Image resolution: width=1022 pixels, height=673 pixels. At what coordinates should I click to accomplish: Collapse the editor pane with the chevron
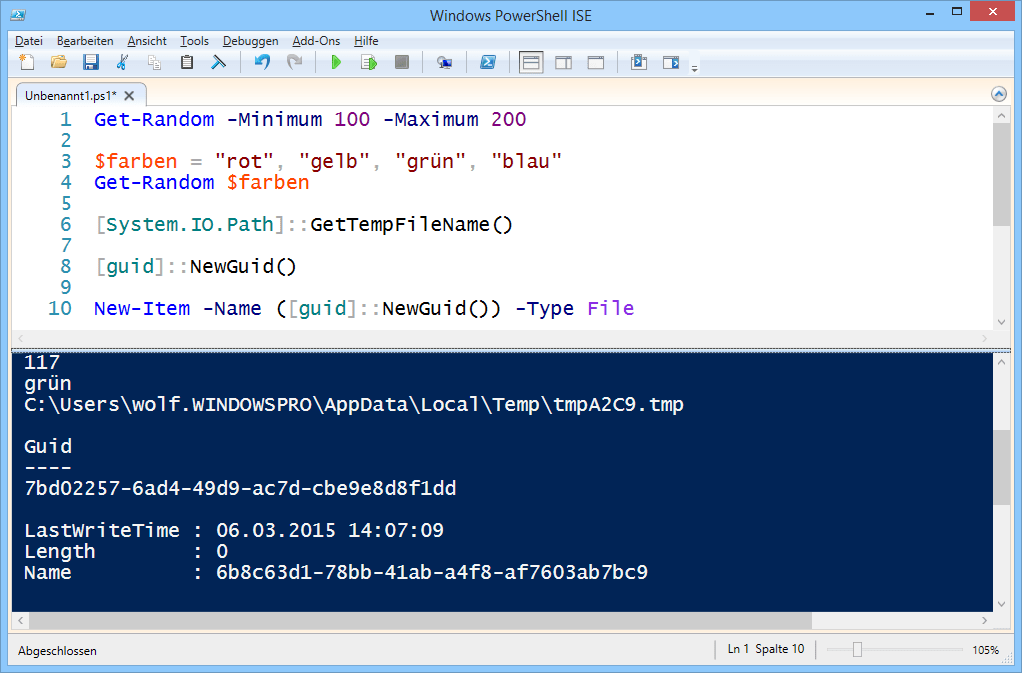[999, 93]
